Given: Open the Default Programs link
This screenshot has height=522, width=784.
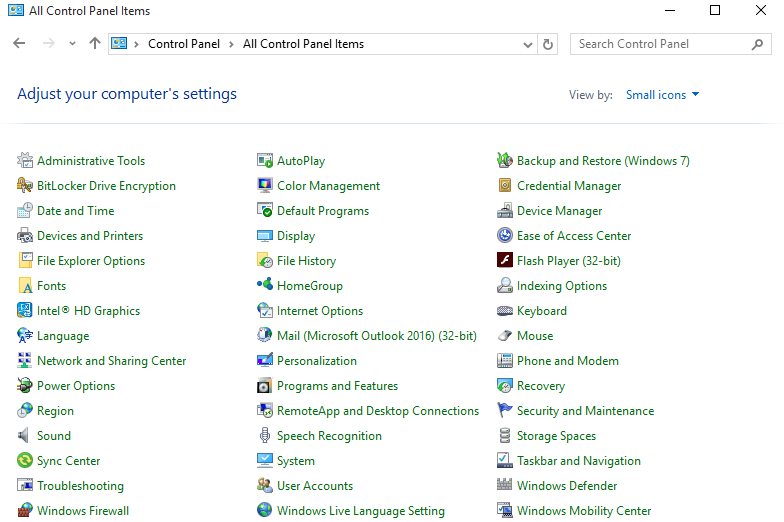Looking at the screenshot, I should tap(323, 211).
